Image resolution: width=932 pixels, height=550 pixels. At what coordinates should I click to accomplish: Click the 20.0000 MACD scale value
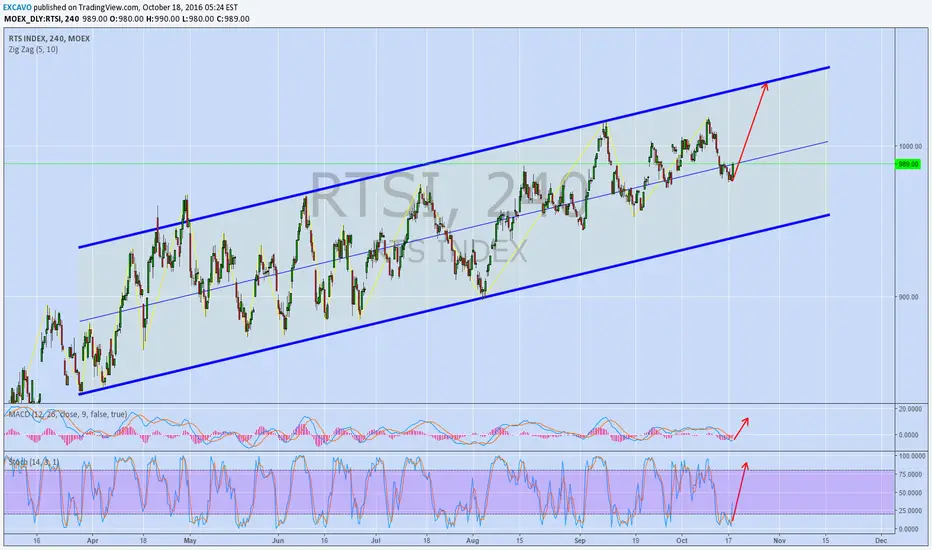(x=910, y=409)
